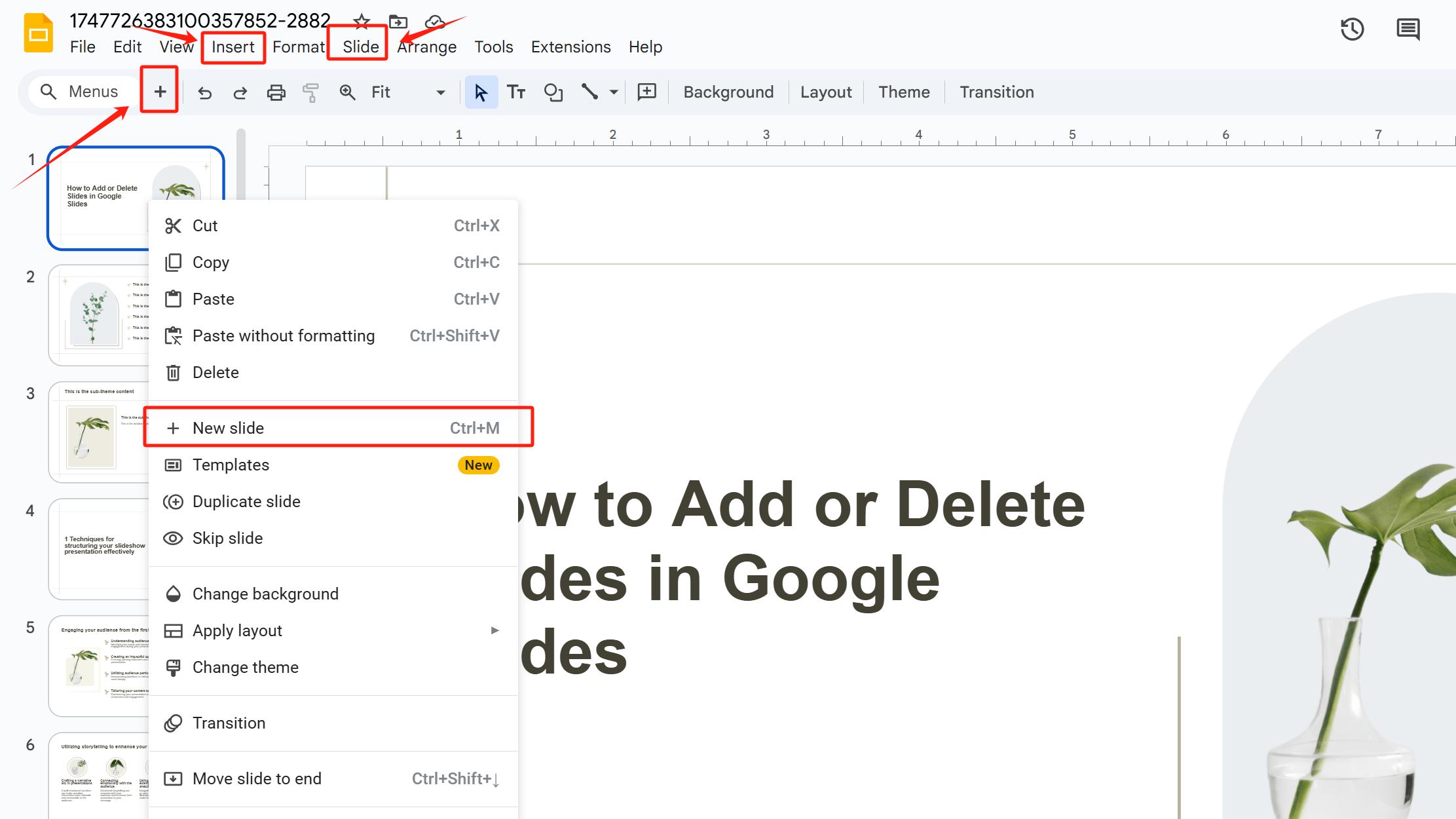Screen dimensions: 1456x819
Task: Choose New slide in context menu
Action: click(x=333, y=428)
